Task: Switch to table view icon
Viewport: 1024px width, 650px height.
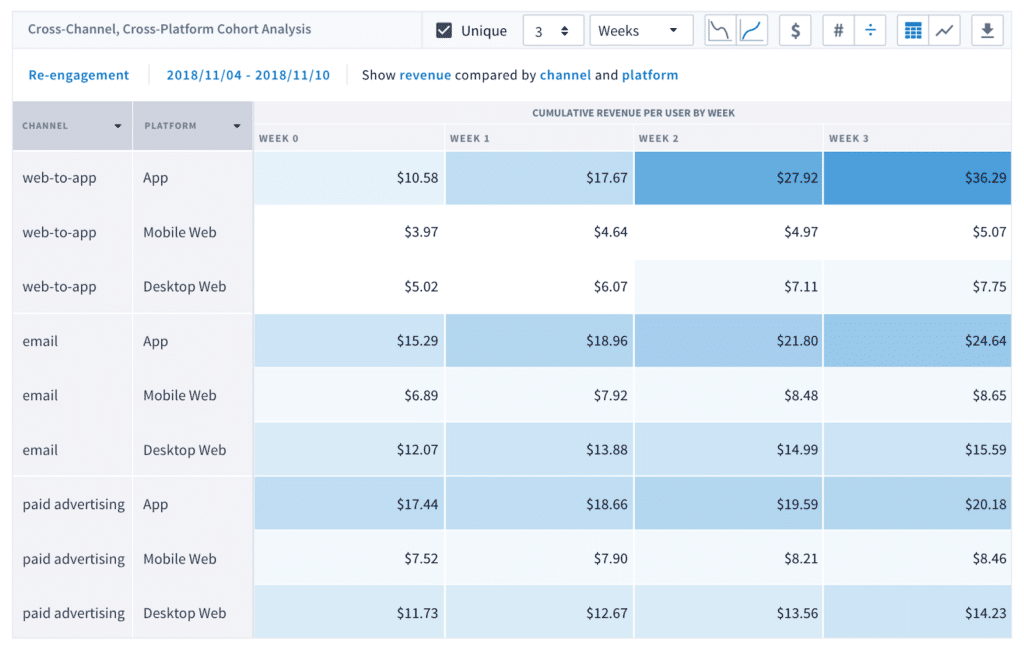Action: coord(913,31)
